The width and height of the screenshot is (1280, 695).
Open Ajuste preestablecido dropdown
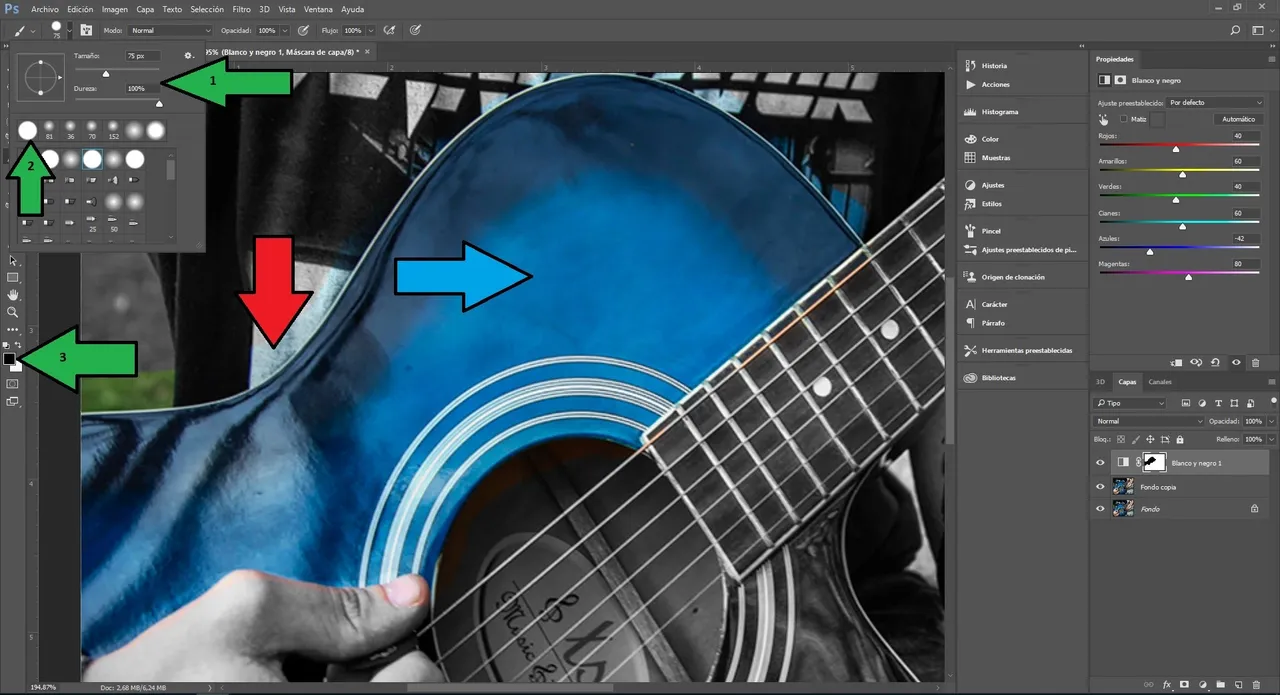pos(1215,102)
